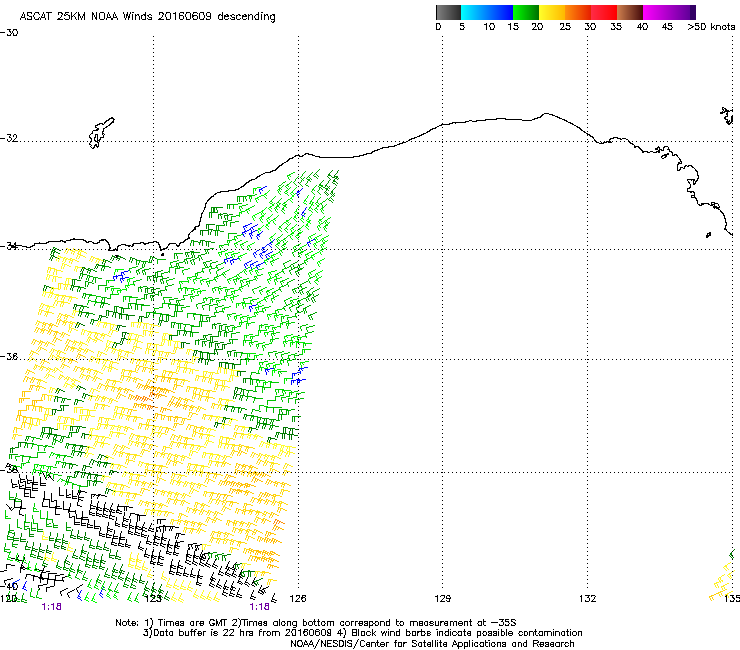Click the magenta 40–50 knots legend segment
Screen dimensions: 740x650
pos(666,12)
